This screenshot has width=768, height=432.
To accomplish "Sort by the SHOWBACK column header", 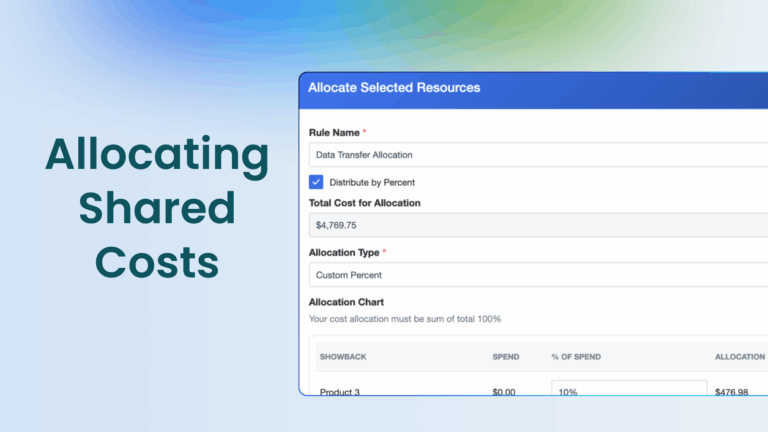I will pos(344,357).
